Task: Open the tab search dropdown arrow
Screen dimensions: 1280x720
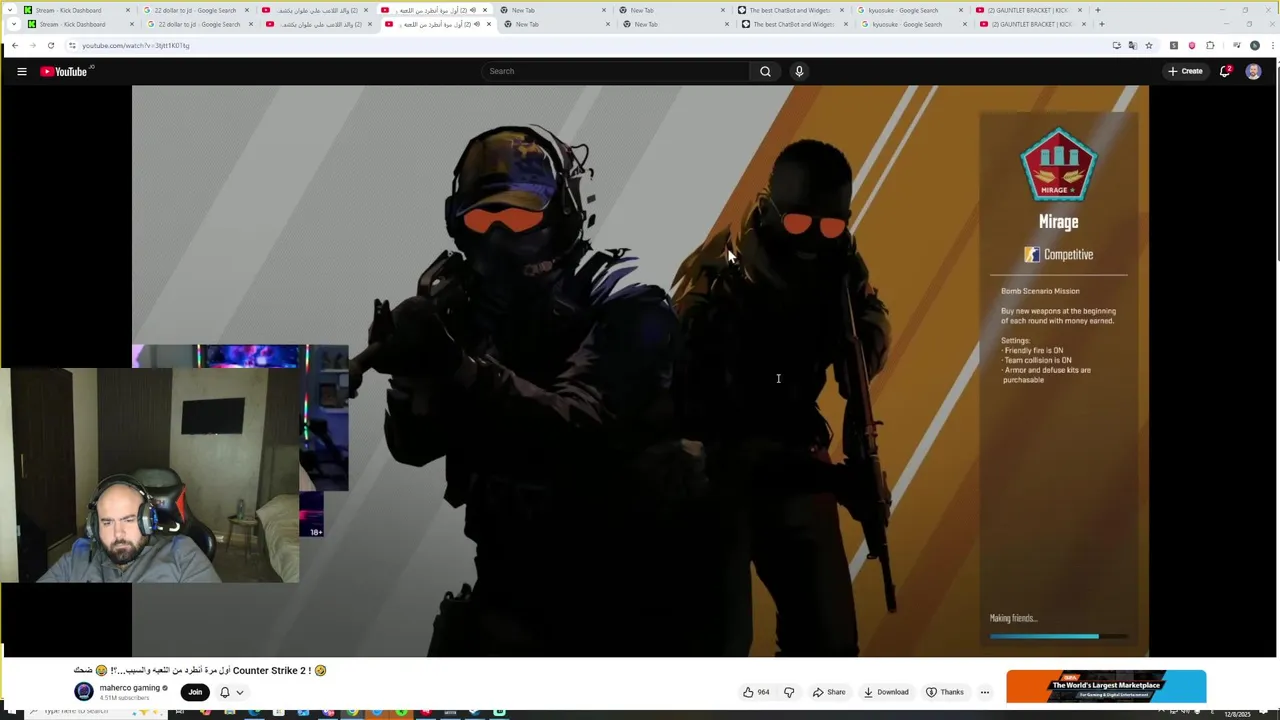Action: 13,24
